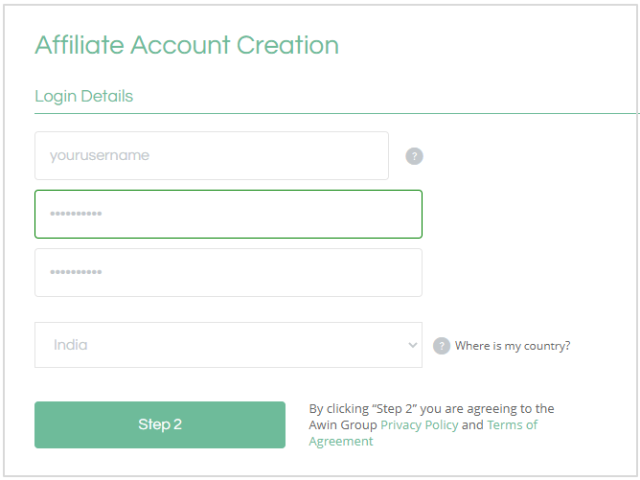Focus the yourusername input field
Viewport: 640px width, 480px height.
coord(211,156)
